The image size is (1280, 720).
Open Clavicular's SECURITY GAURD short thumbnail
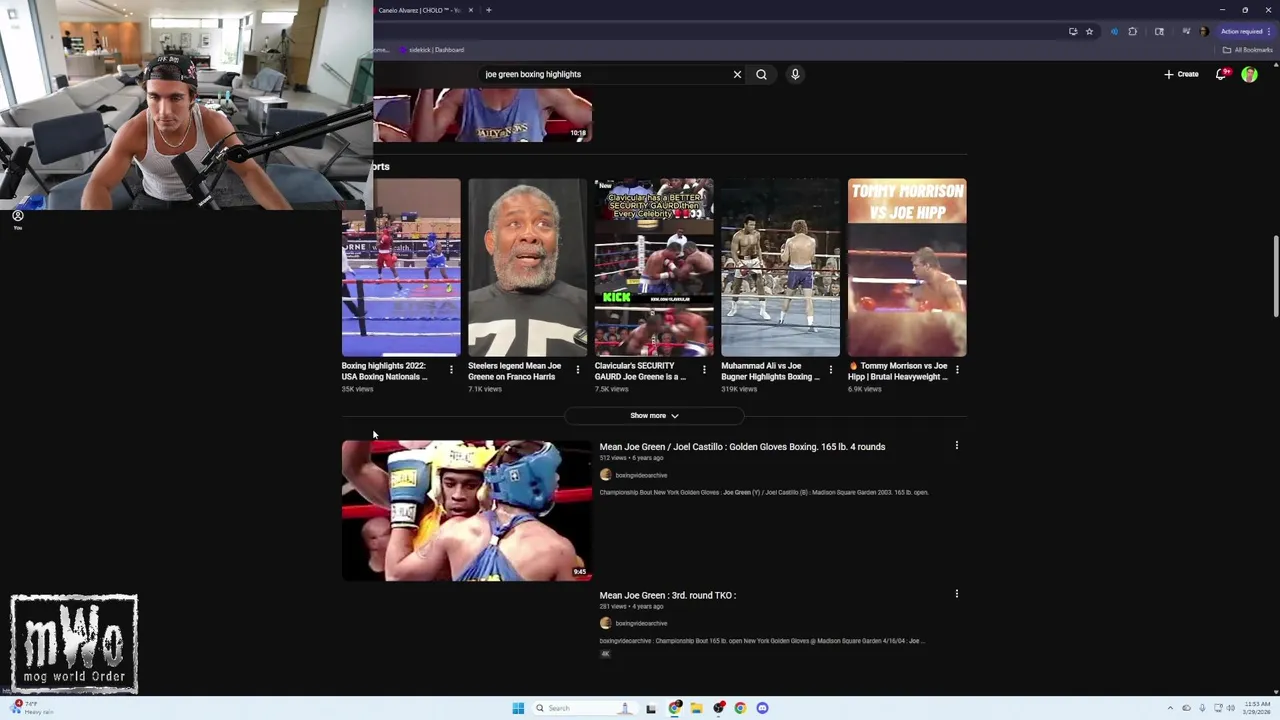pos(654,267)
